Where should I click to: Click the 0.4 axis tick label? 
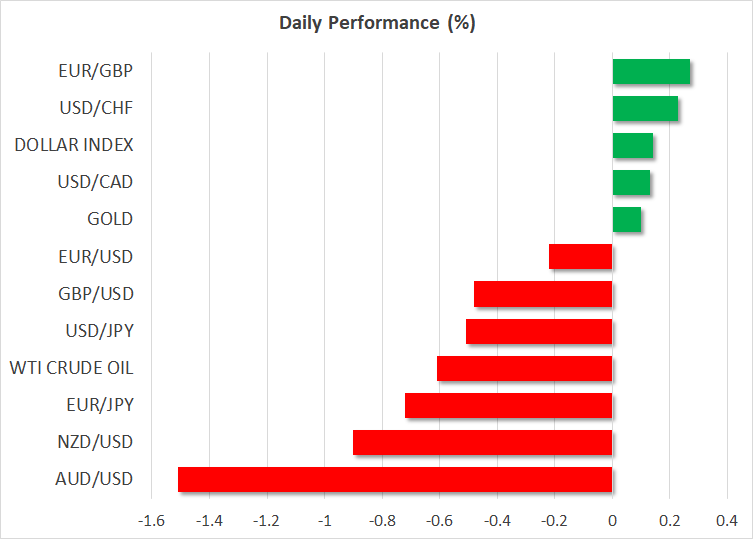pyautogui.click(x=726, y=521)
